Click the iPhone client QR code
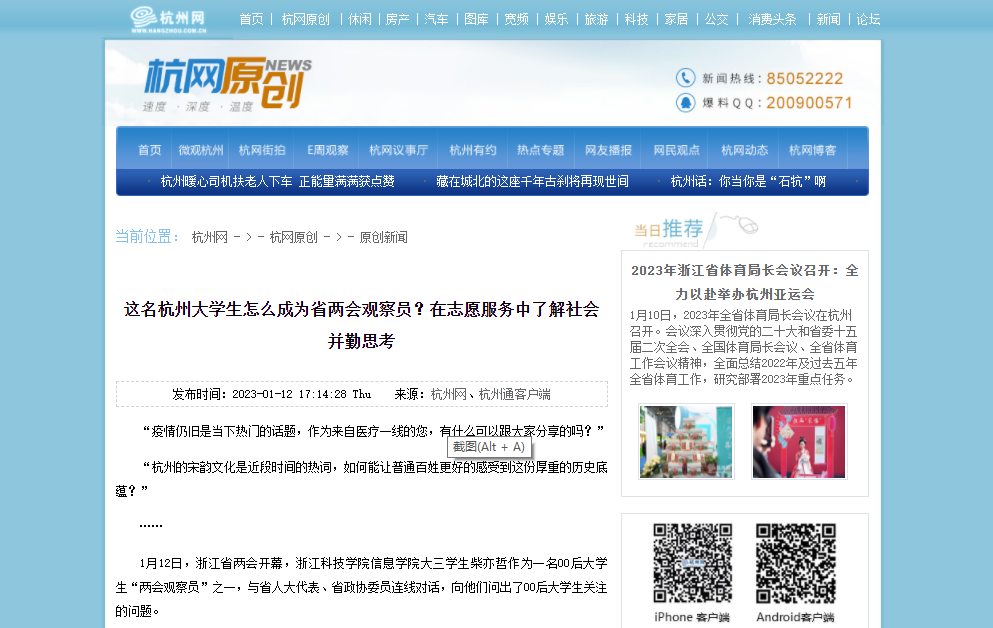Screen dimensions: 993x628 [692, 563]
